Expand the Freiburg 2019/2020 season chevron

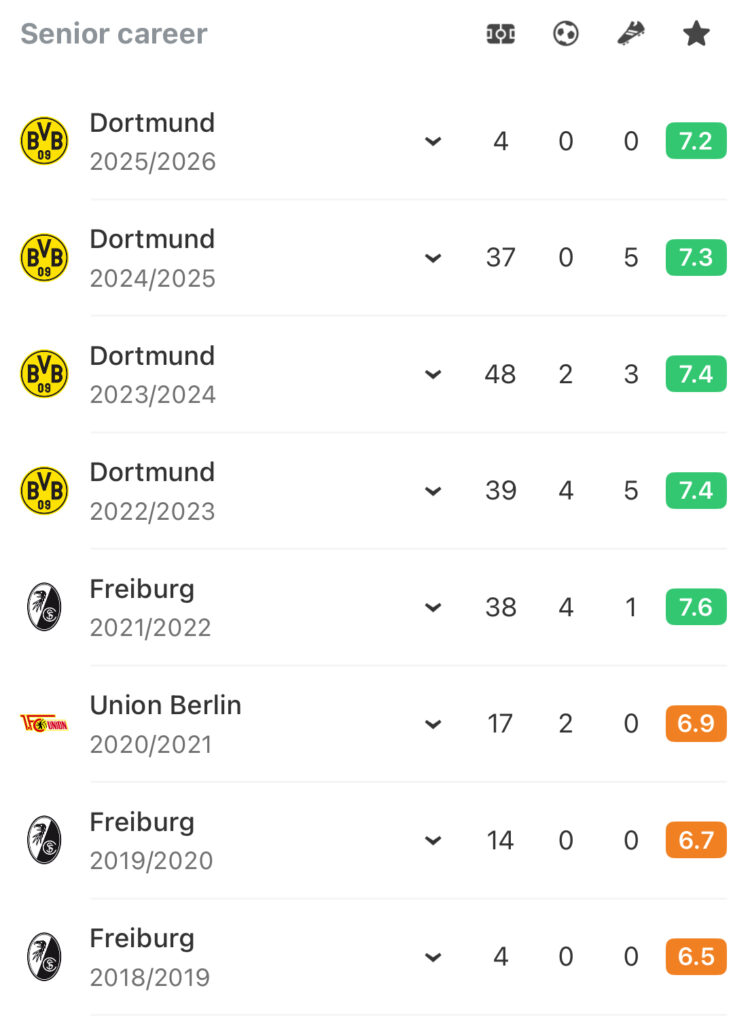click(433, 840)
